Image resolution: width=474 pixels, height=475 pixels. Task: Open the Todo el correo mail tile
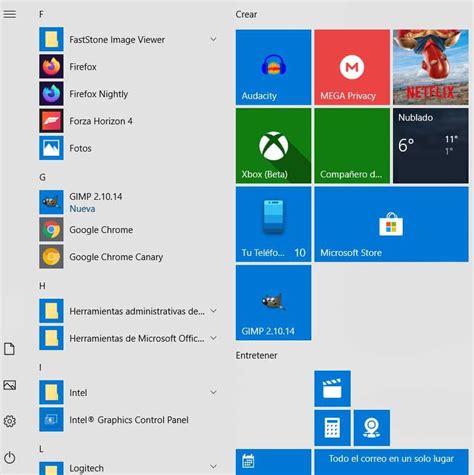click(x=391, y=462)
